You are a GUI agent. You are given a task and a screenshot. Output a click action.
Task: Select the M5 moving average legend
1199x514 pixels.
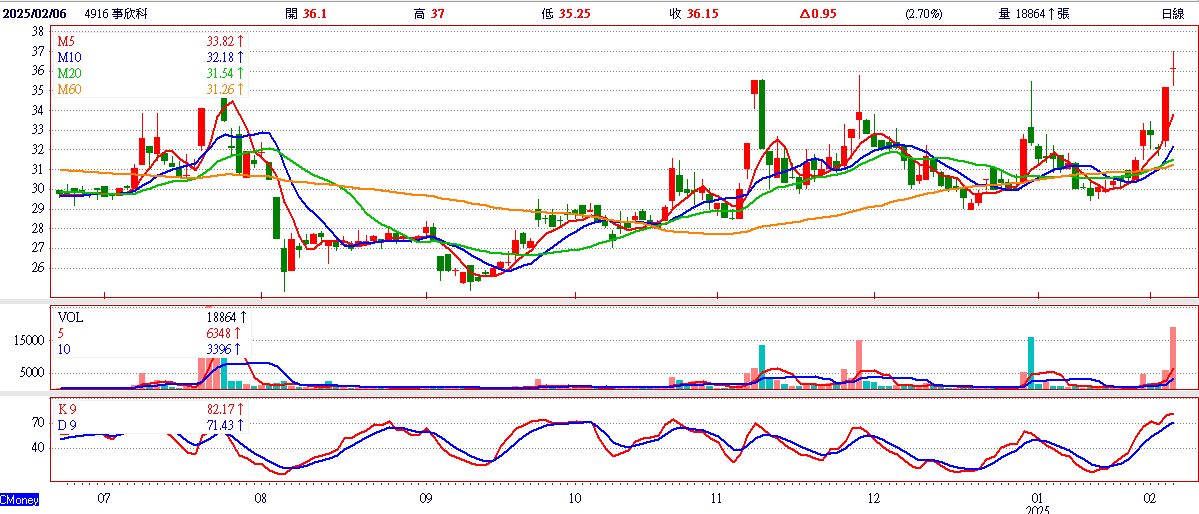(x=68, y=41)
